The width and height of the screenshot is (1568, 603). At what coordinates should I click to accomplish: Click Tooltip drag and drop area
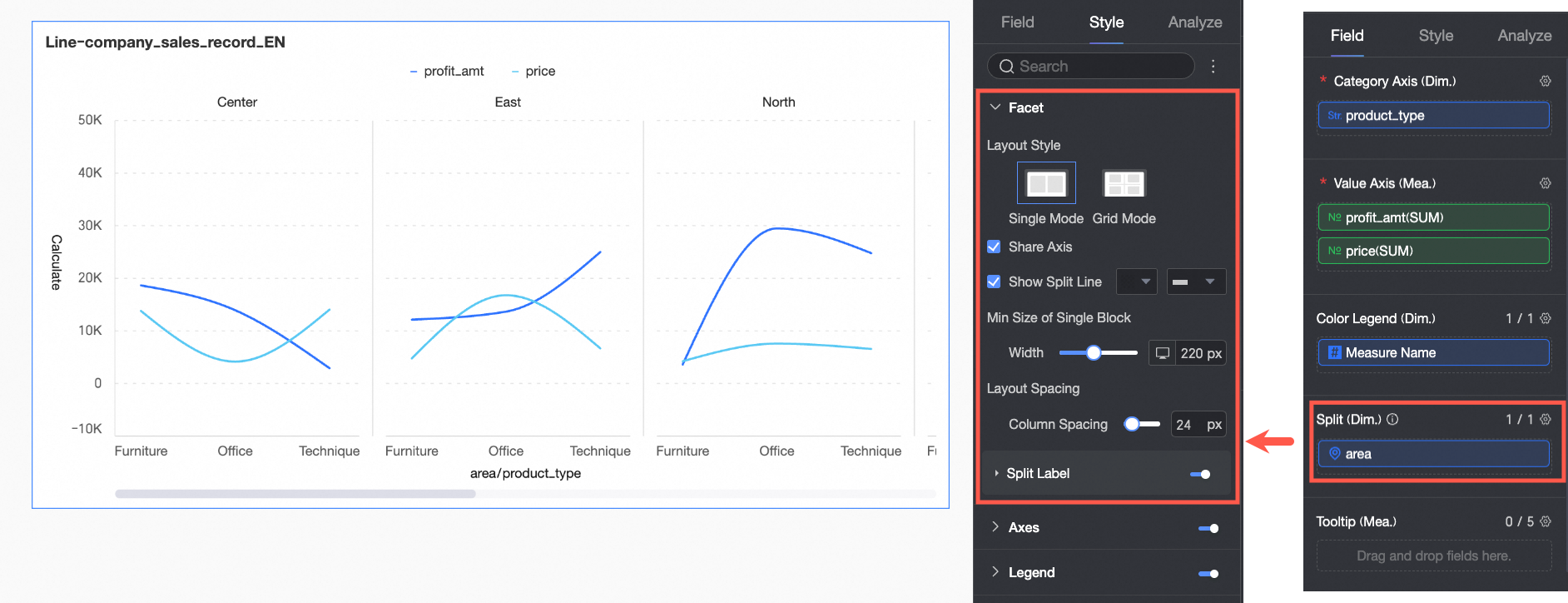point(1433,556)
